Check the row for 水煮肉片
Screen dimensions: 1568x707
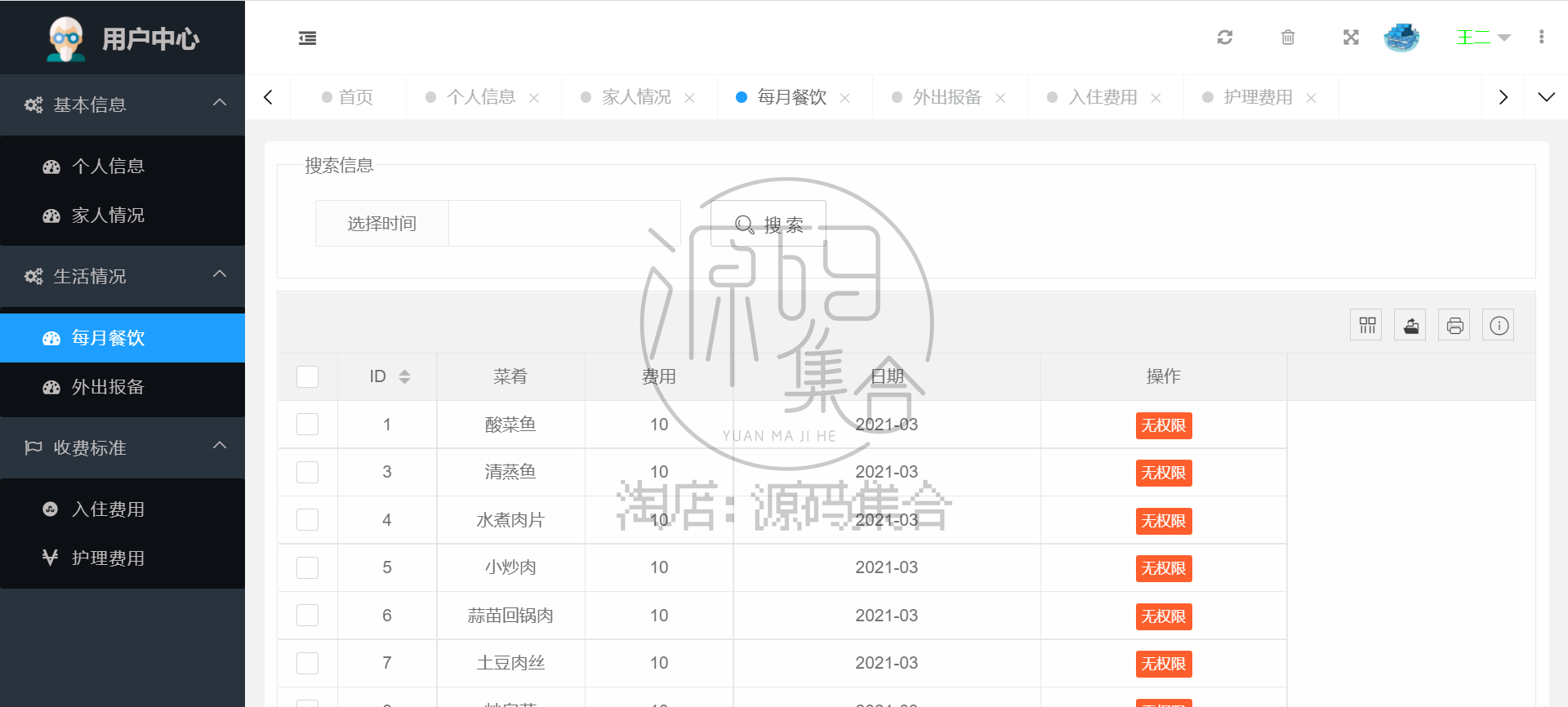click(x=307, y=520)
